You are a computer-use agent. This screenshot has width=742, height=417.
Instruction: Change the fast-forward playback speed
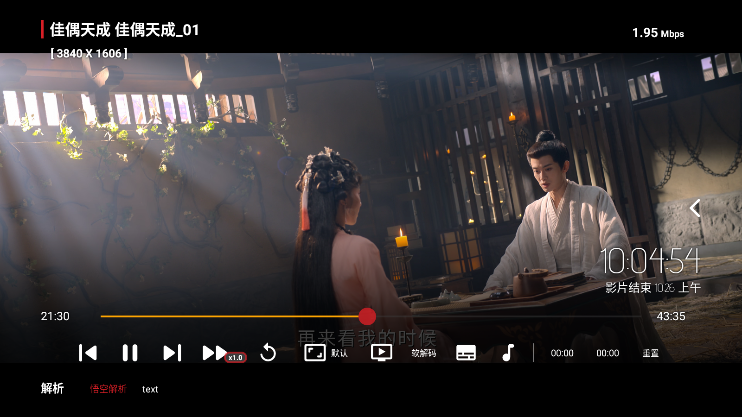pos(214,353)
